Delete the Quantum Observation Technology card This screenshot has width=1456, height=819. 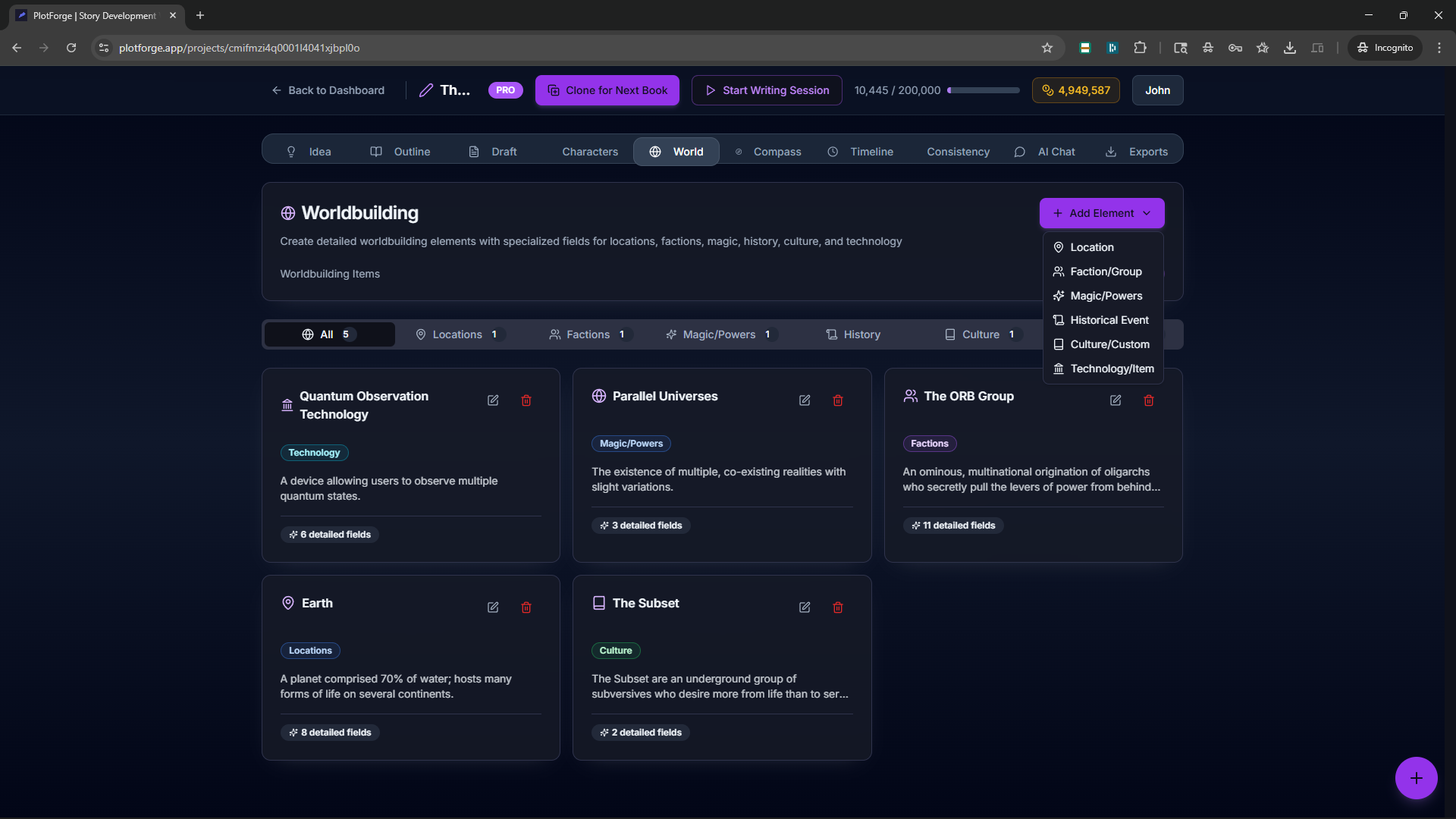click(526, 400)
